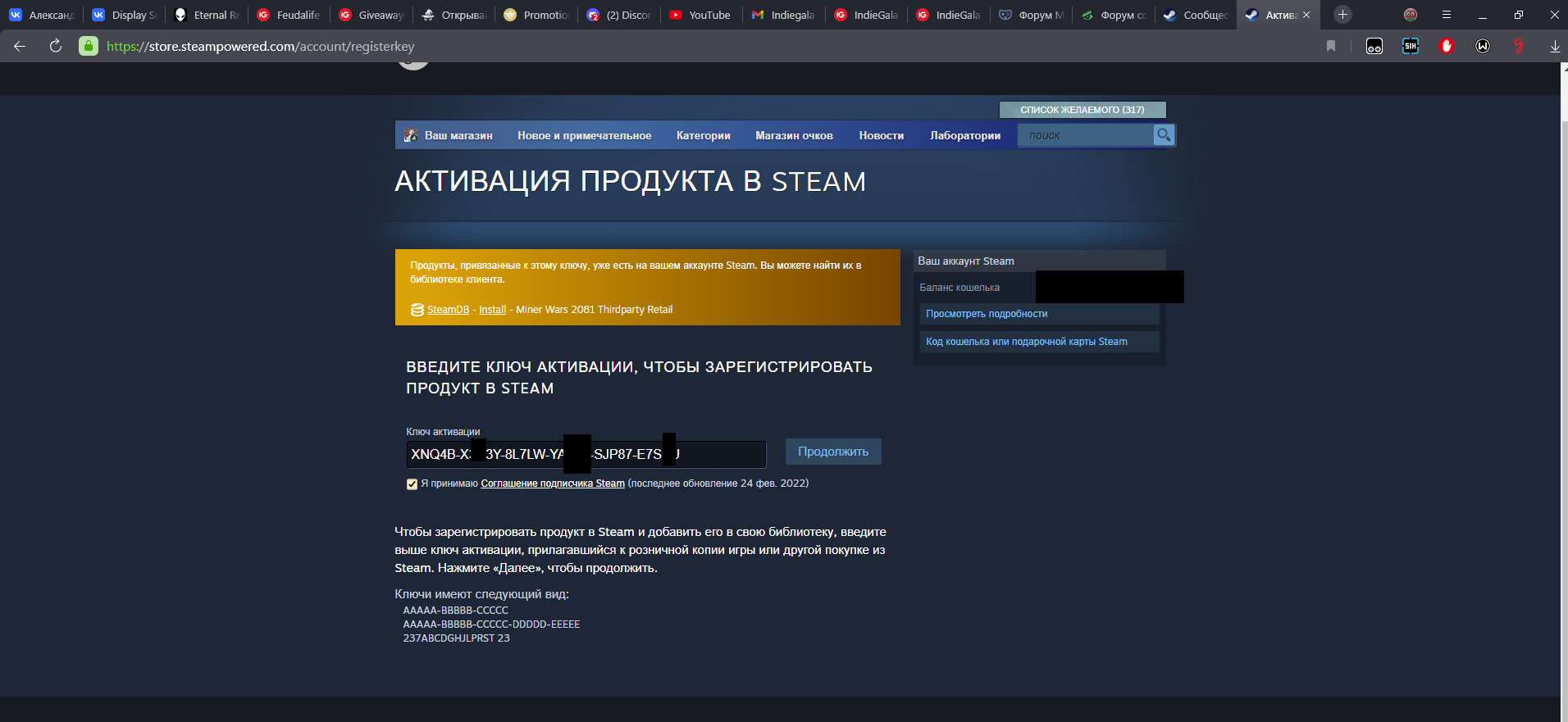Open the Магазин очков menu item
This screenshot has height=722, width=1568.
[x=794, y=135]
